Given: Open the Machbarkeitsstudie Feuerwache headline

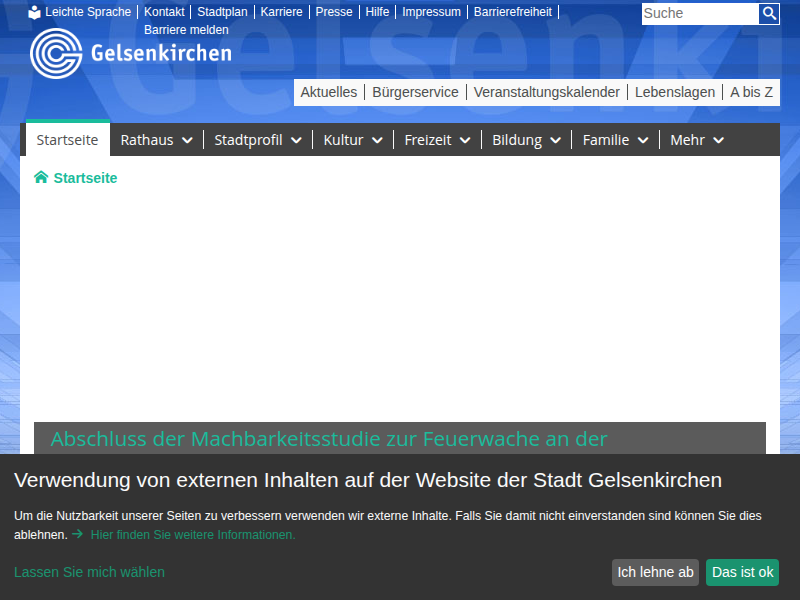Looking at the screenshot, I should click(x=329, y=439).
